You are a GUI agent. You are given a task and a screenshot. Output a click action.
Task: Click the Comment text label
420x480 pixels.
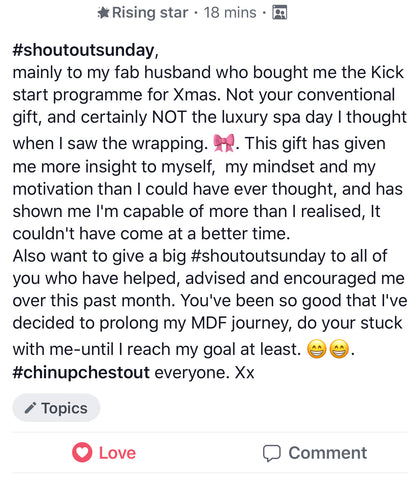[x=328, y=453]
